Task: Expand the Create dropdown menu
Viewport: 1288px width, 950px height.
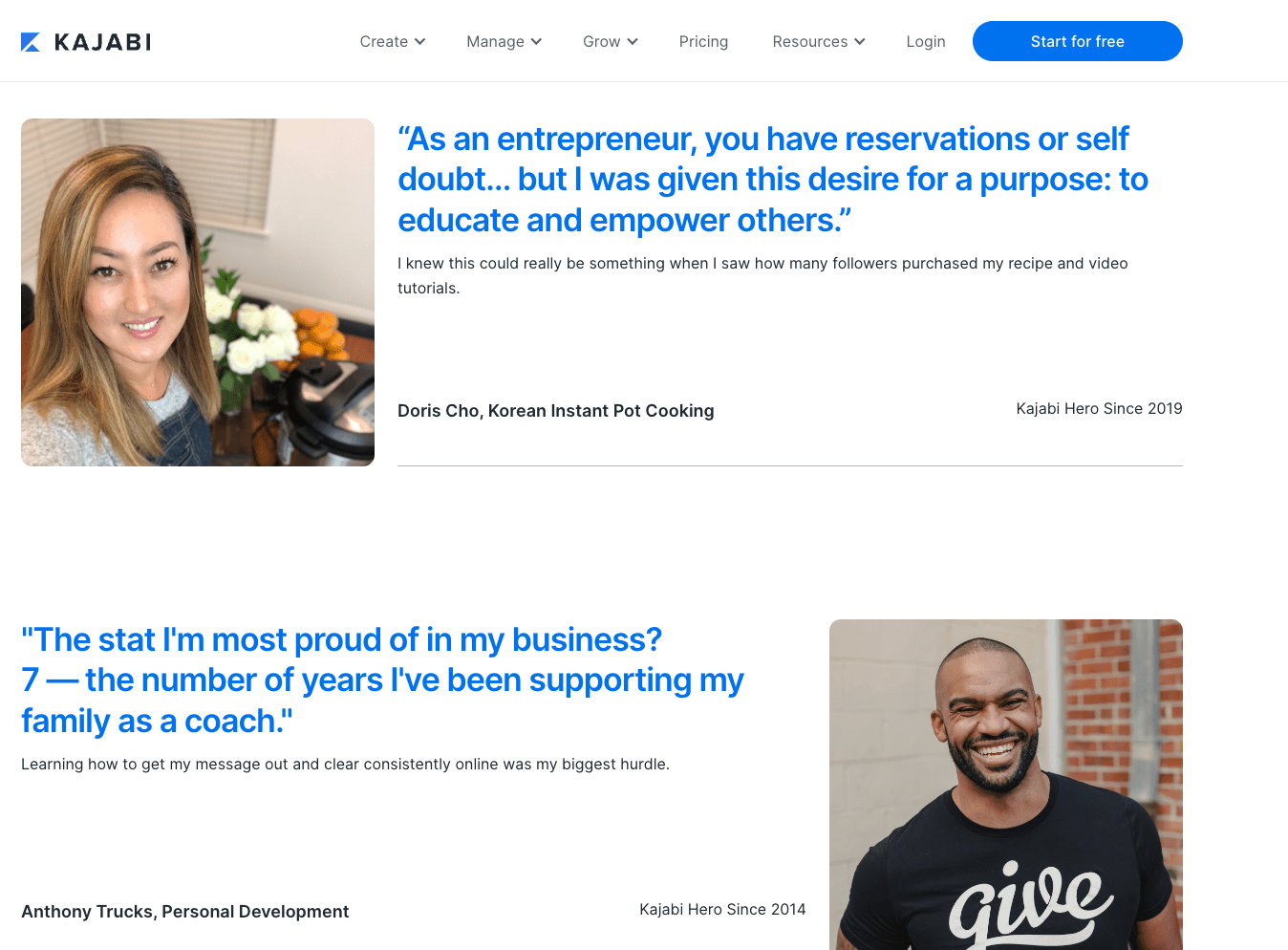Action: tap(392, 41)
